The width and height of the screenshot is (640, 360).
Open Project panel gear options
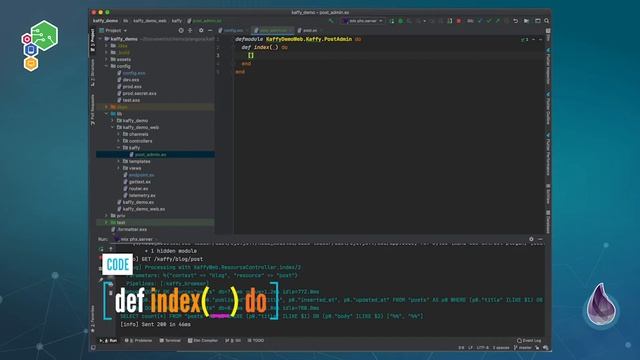(201, 31)
